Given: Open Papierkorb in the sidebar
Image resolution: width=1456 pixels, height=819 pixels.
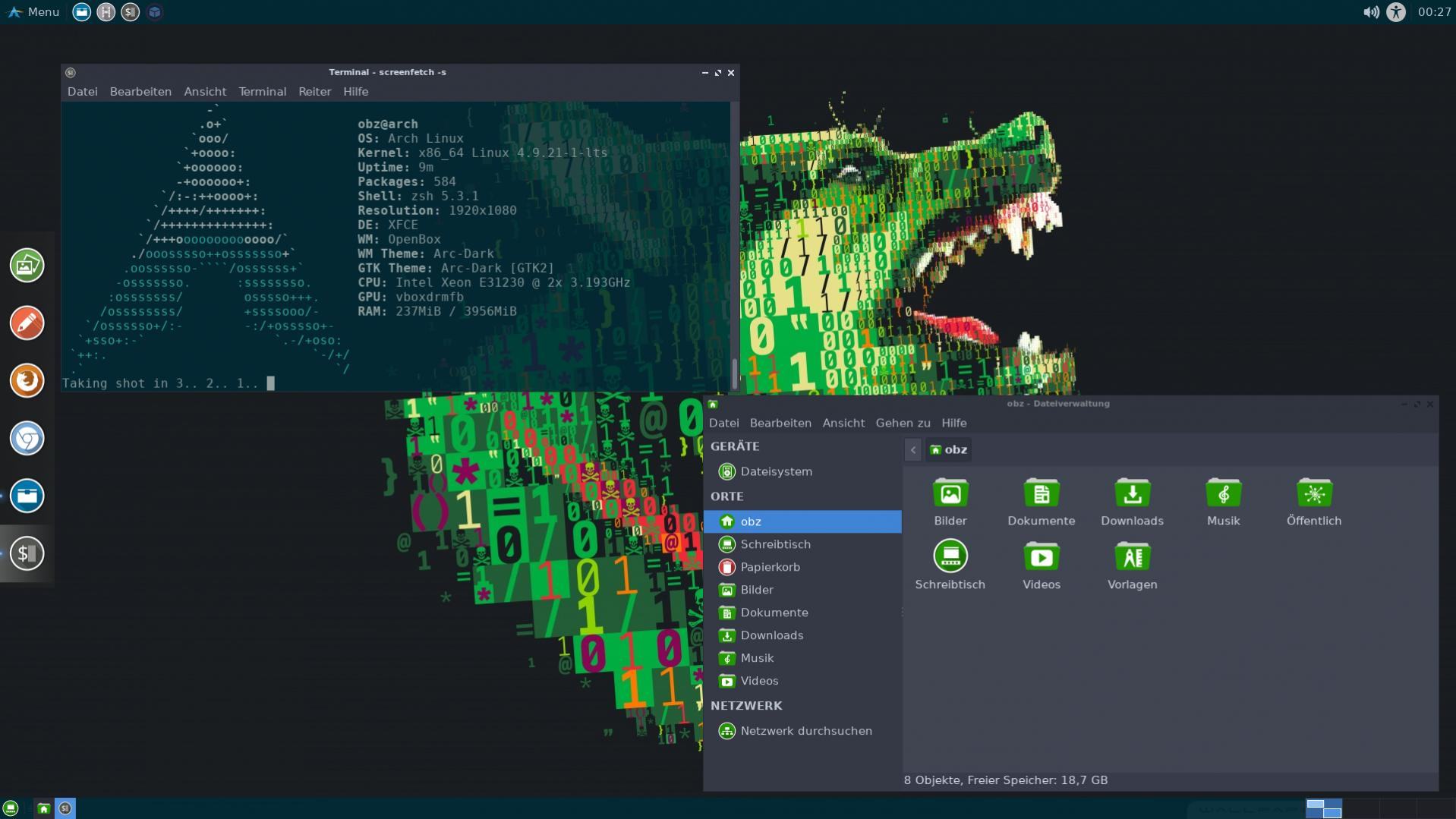Looking at the screenshot, I should pyautogui.click(x=802, y=567).
